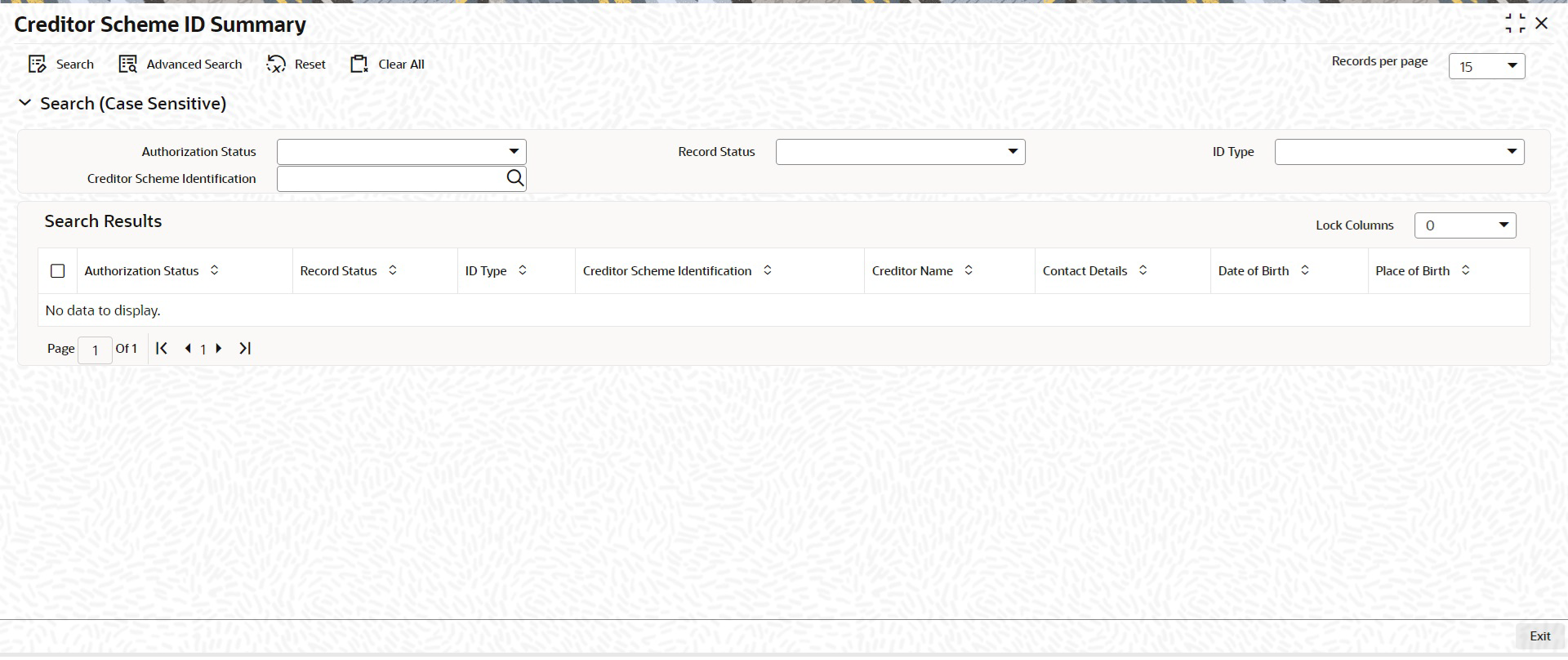
Task: Sort by Contact Details column
Action: [x=1143, y=270]
